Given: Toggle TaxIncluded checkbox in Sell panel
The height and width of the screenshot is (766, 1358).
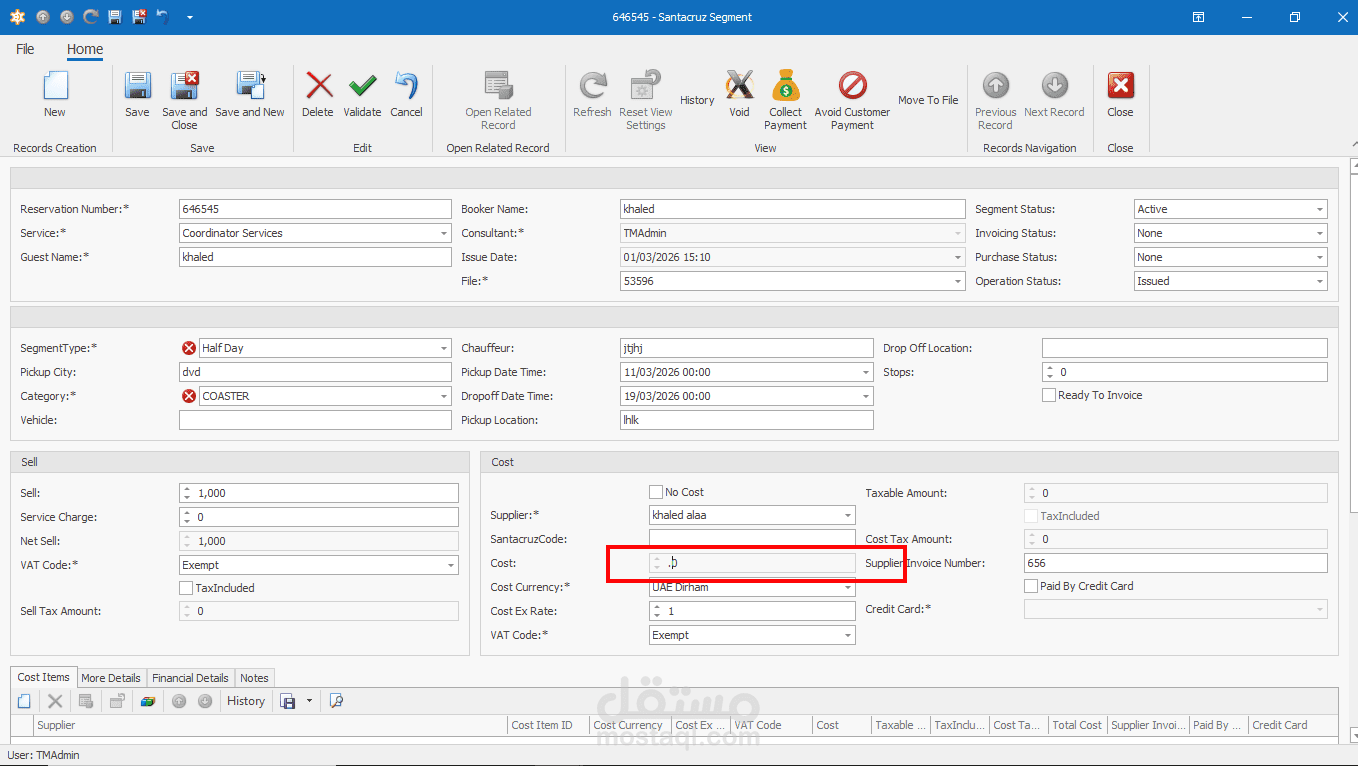Looking at the screenshot, I should click(x=185, y=588).
